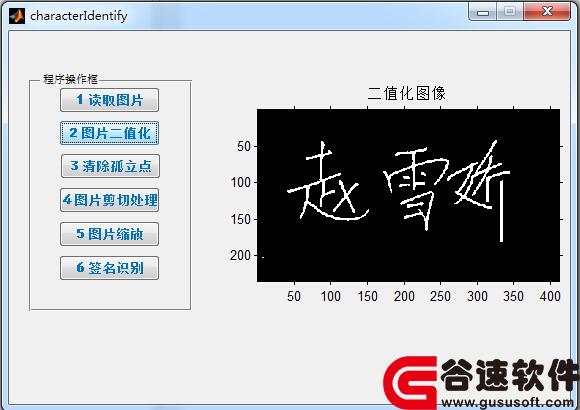
Task: Click the y-axis label '150'
Action: point(241,219)
